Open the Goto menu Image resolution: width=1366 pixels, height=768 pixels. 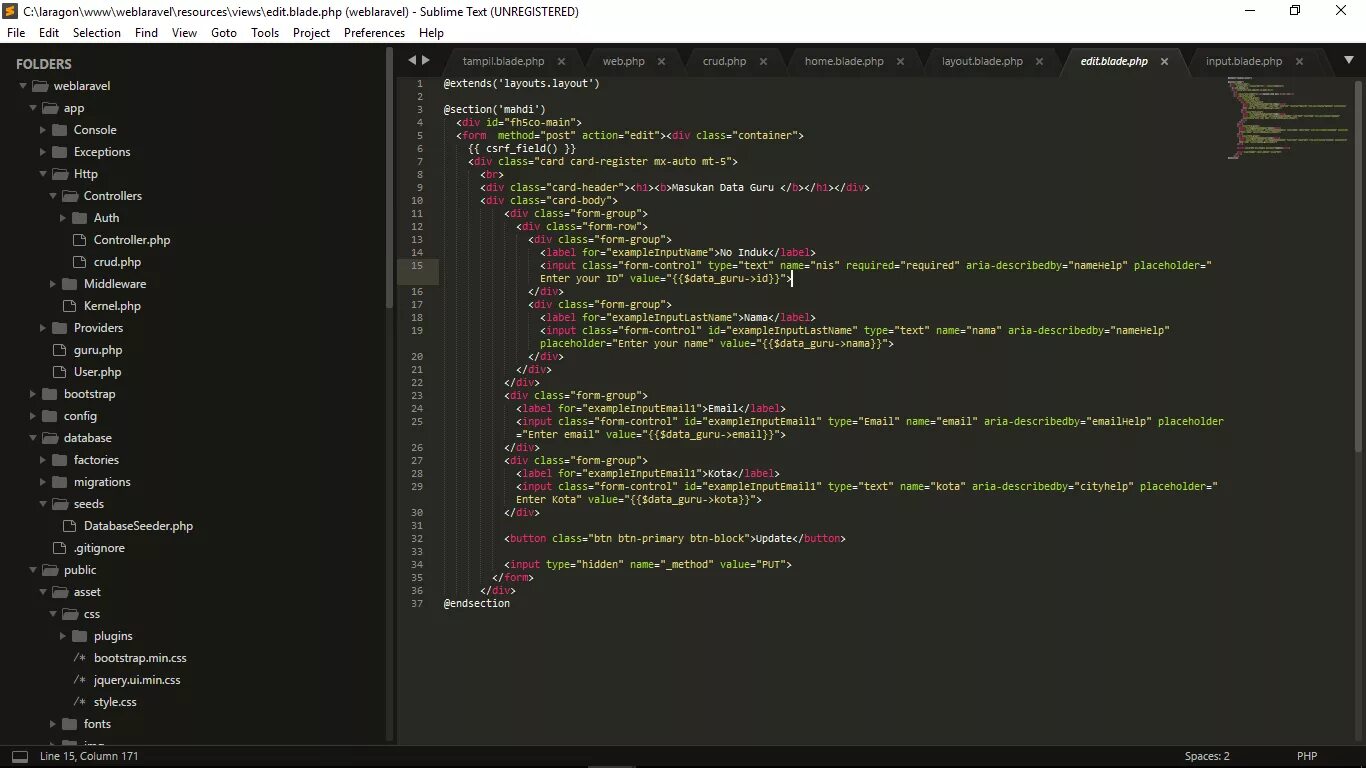[x=224, y=33]
